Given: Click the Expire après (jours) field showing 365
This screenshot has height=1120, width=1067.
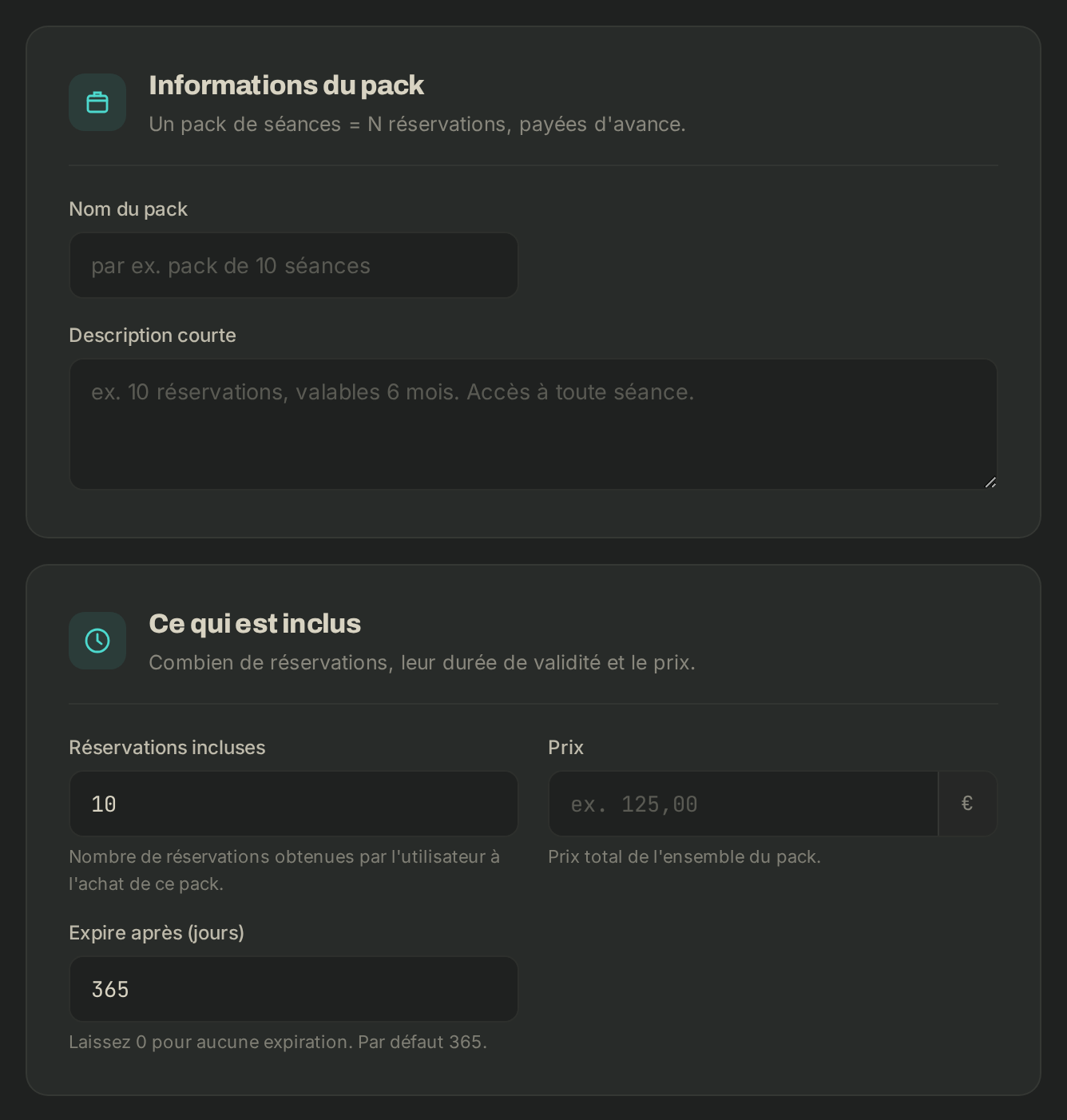Looking at the screenshot, I should [294, 989].
